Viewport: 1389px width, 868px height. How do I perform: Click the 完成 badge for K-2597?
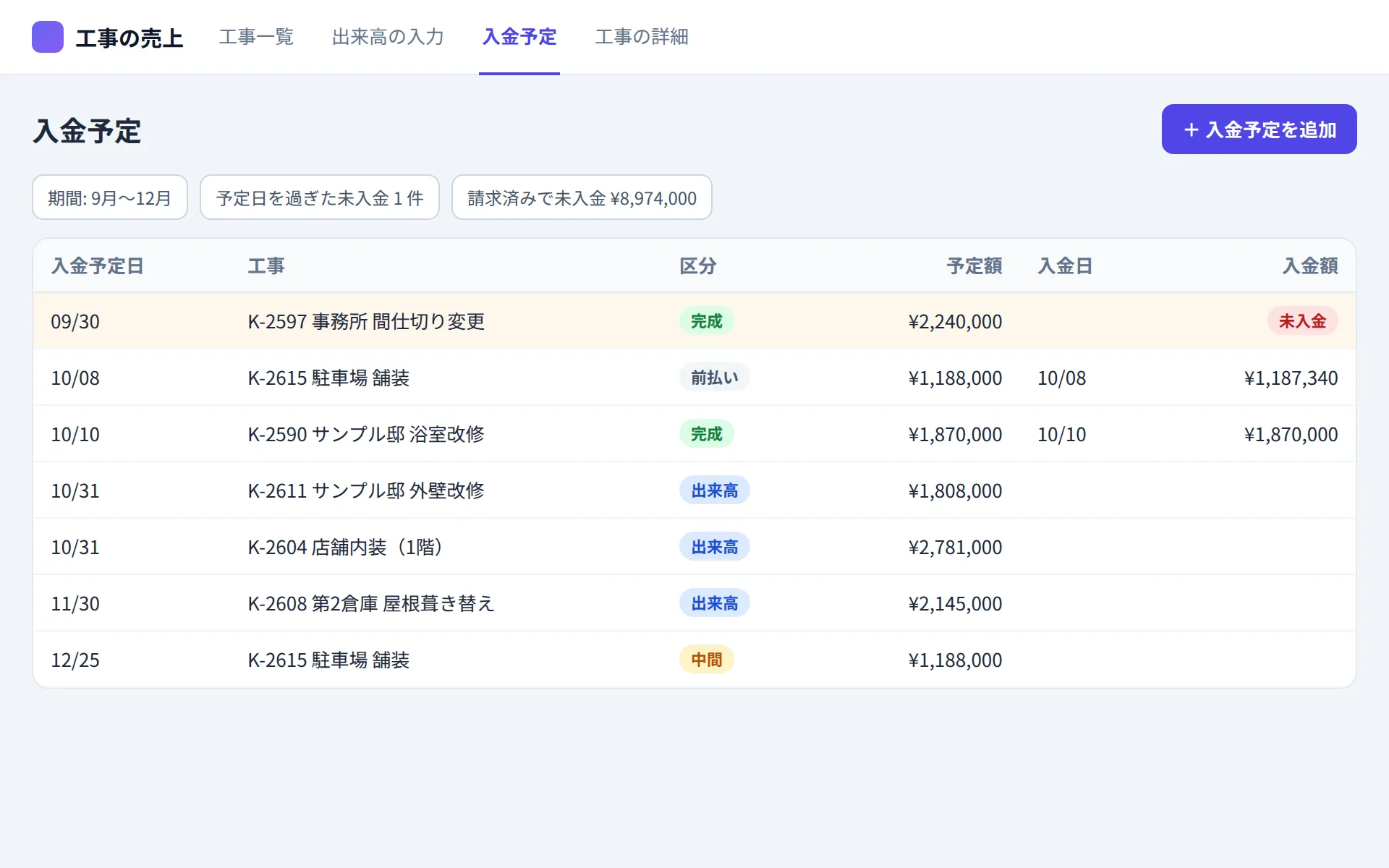(x=706, y=321)
